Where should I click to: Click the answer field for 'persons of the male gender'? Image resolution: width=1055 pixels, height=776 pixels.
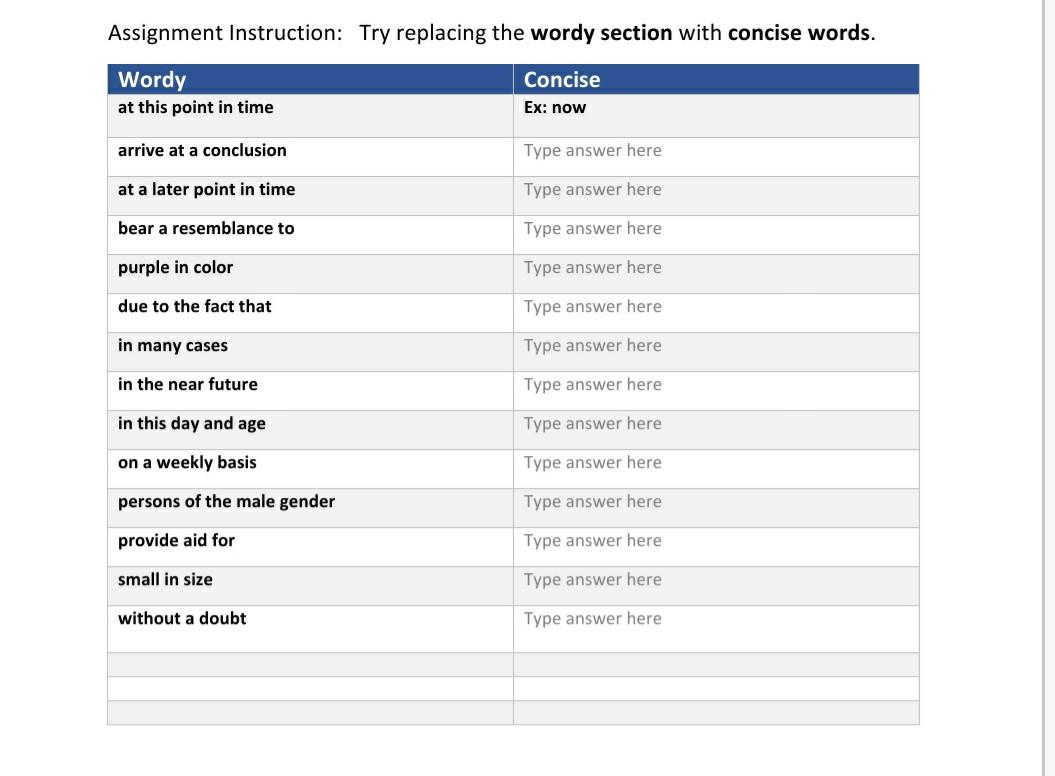click(716, 508)
